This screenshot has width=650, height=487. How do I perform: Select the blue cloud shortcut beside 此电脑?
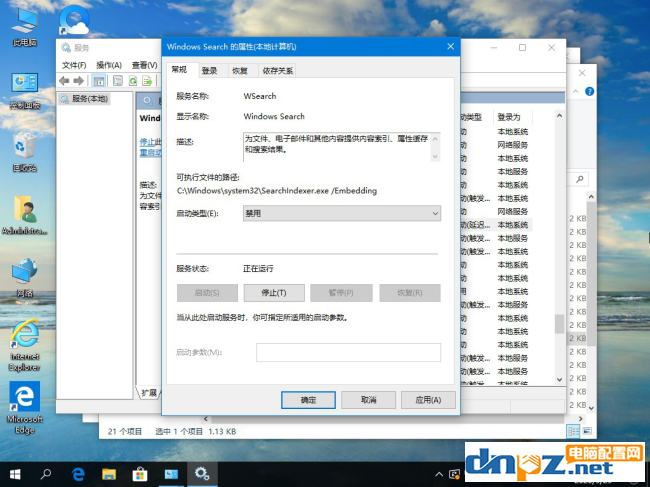pos(74,22)
